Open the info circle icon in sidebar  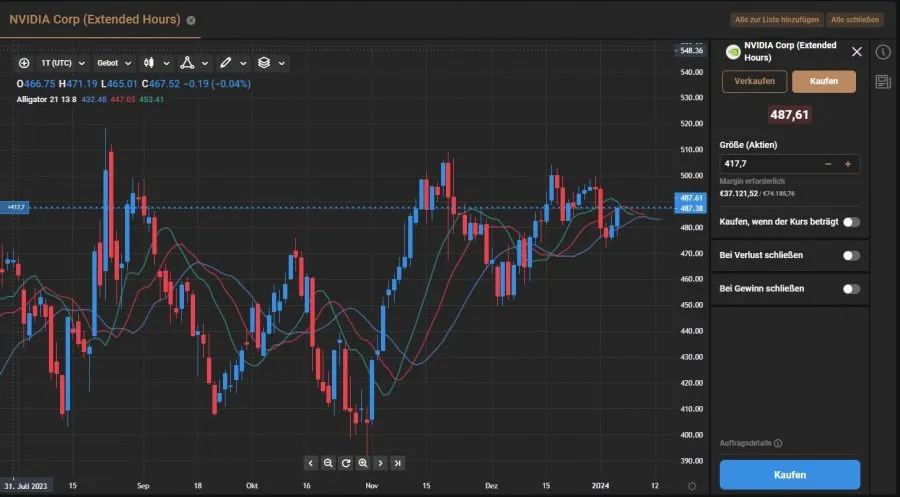pyautogui.click(x=883, y=52)
